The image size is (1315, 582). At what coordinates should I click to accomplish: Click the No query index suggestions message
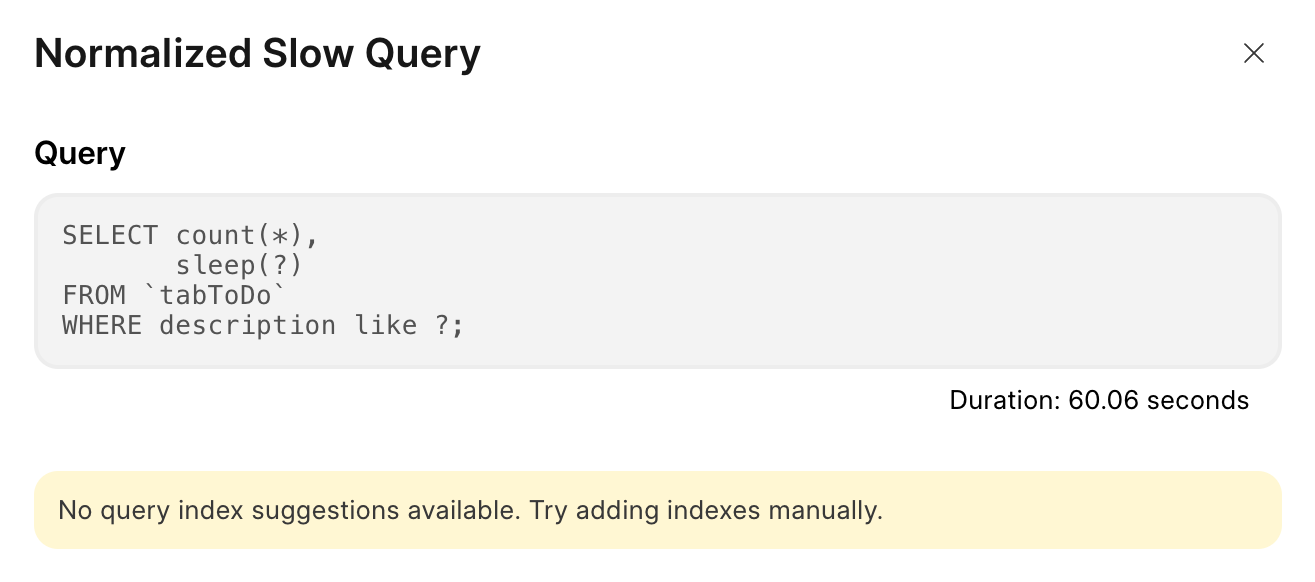(x=288, y=511)
